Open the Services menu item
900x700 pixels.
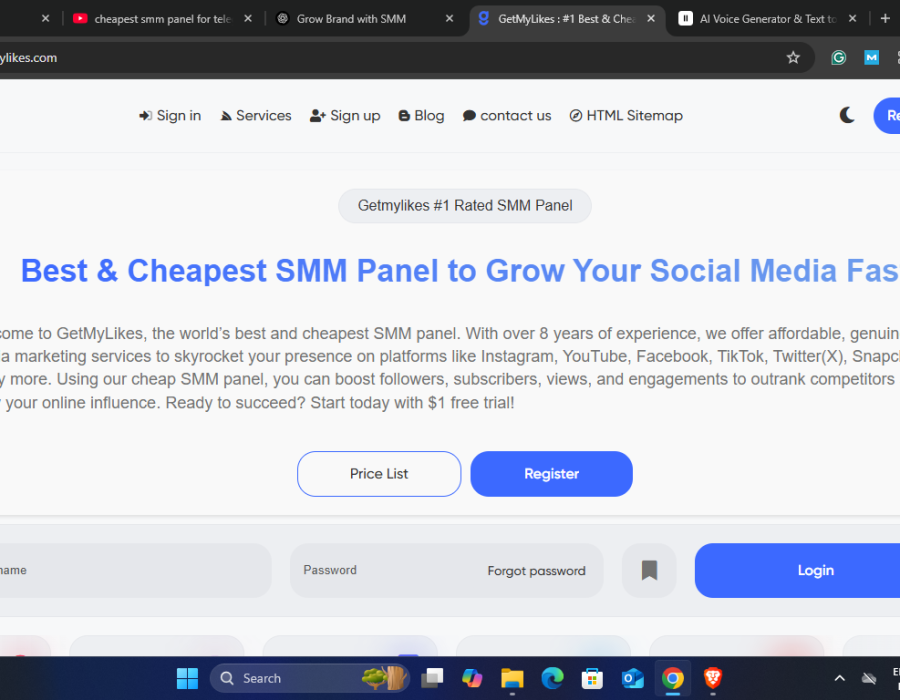[x=256, y=116]
